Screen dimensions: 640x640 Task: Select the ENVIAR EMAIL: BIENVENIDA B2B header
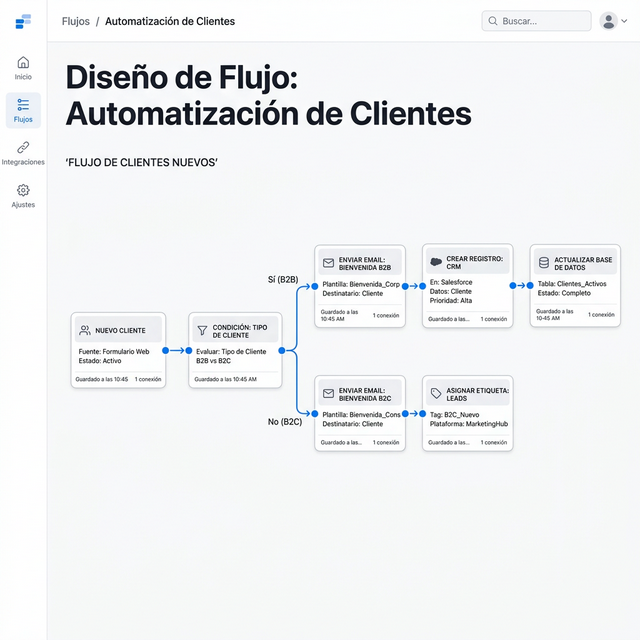click(360, 262)
